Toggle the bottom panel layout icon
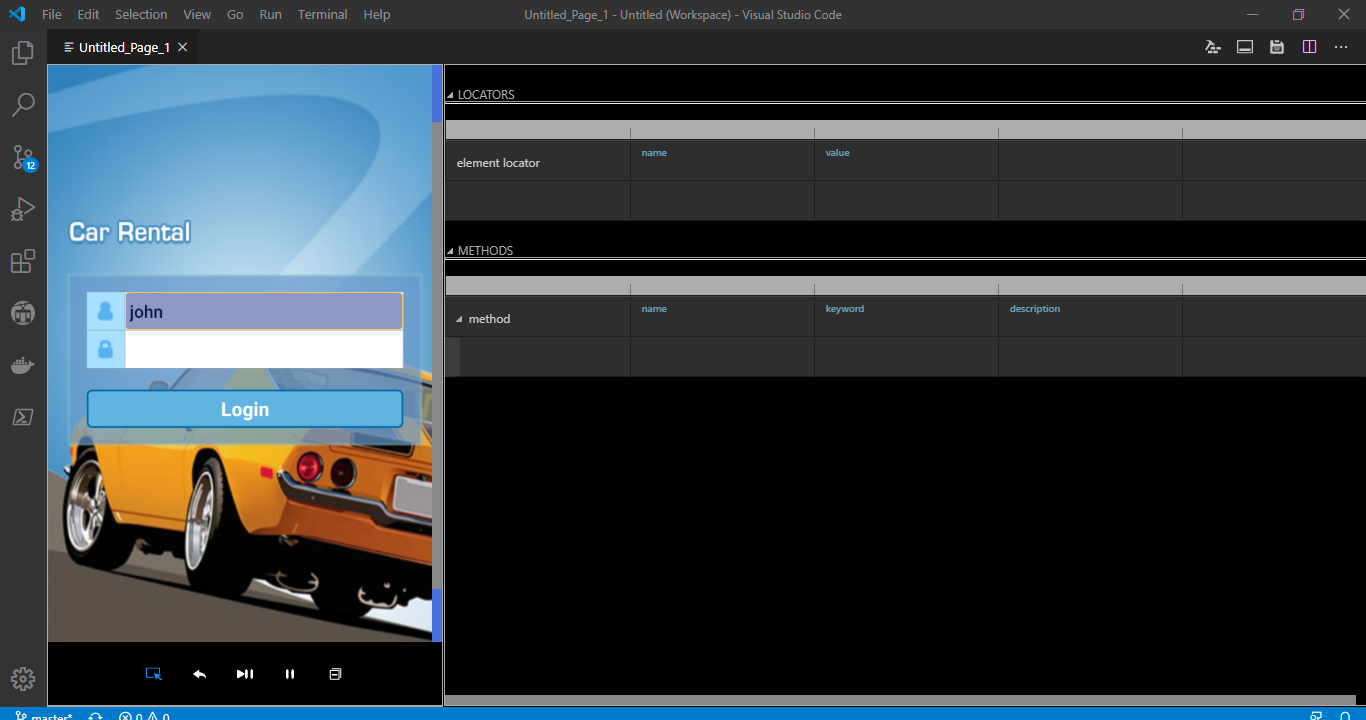The height and width of the screenshot is (720, 1366). click(1245, 47)
